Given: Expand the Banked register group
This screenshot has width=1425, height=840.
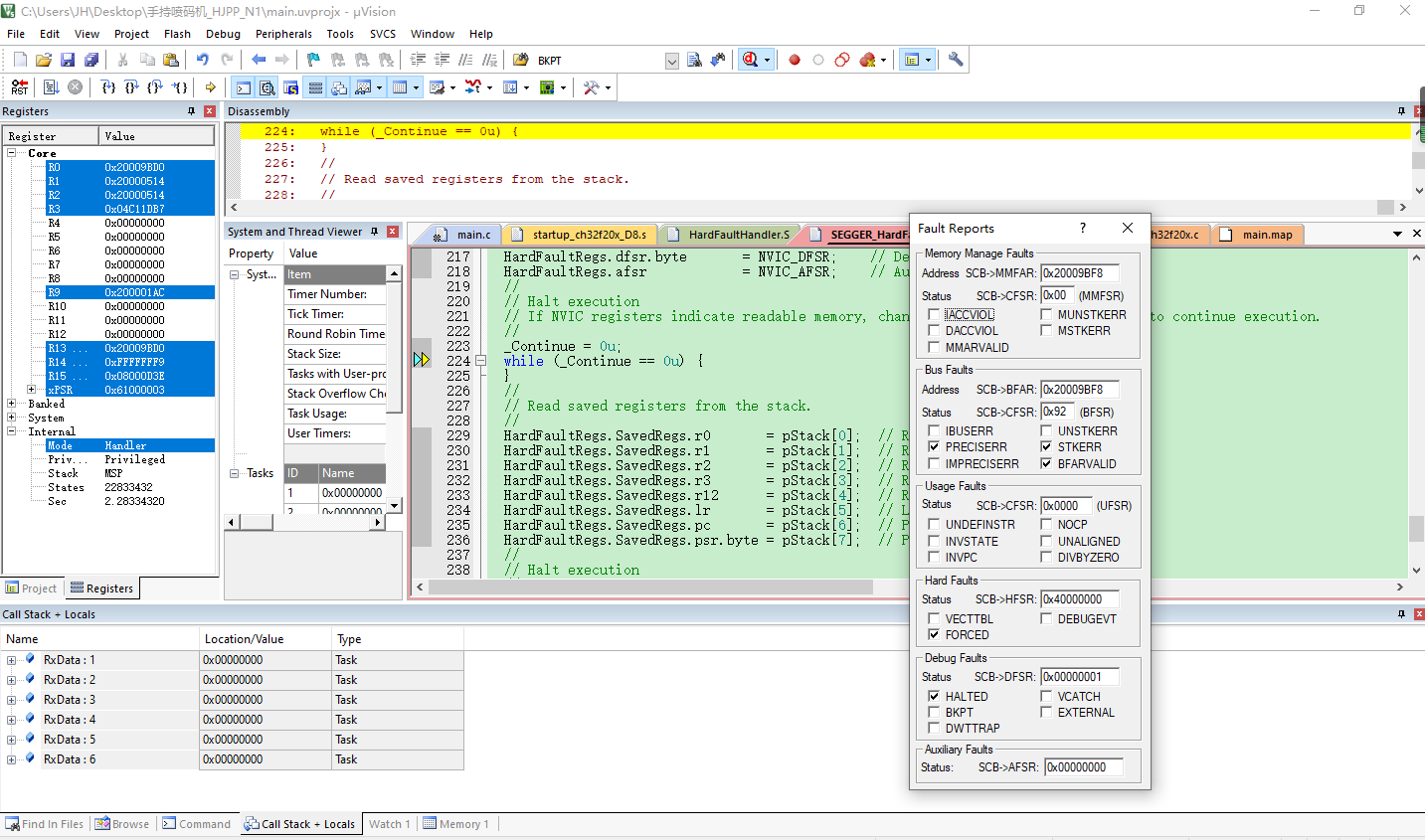Looking at the screenshot, I should [11, 404].
